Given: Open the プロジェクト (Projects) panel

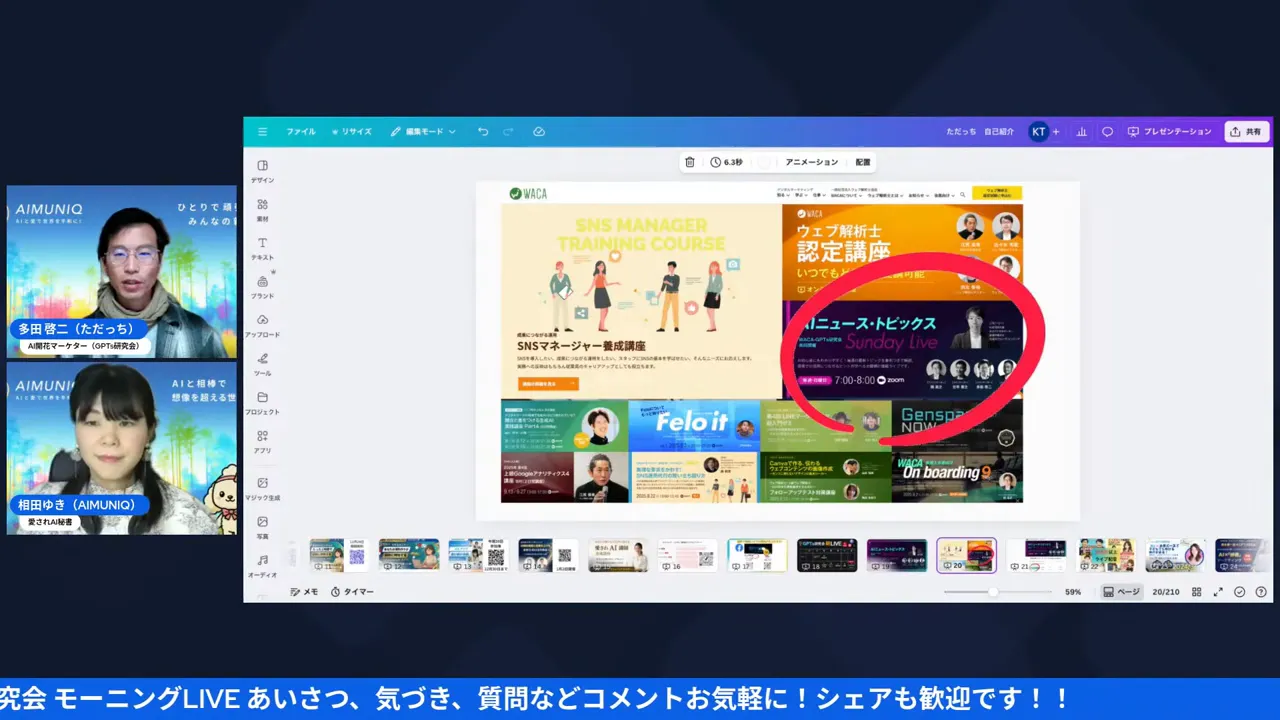Looking at the screenshot, I should tap(262, 404).
